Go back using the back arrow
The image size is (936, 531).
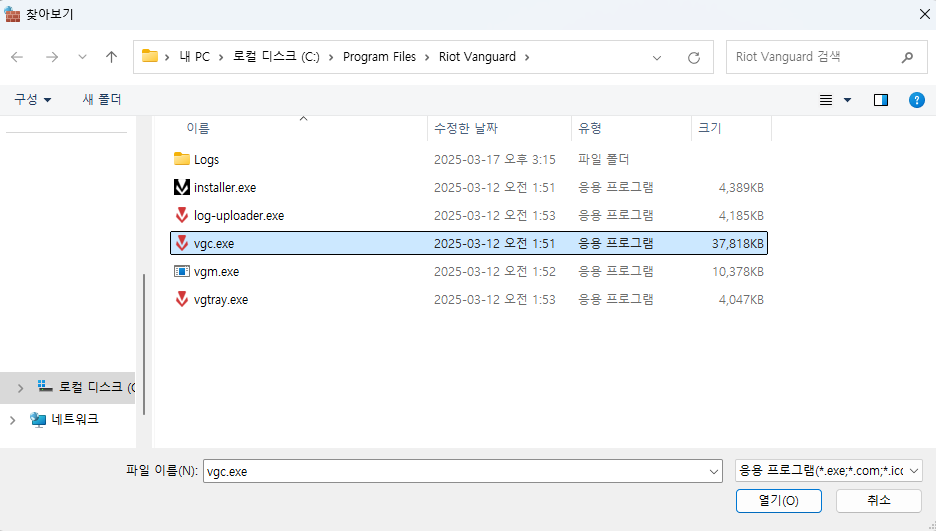17,57
